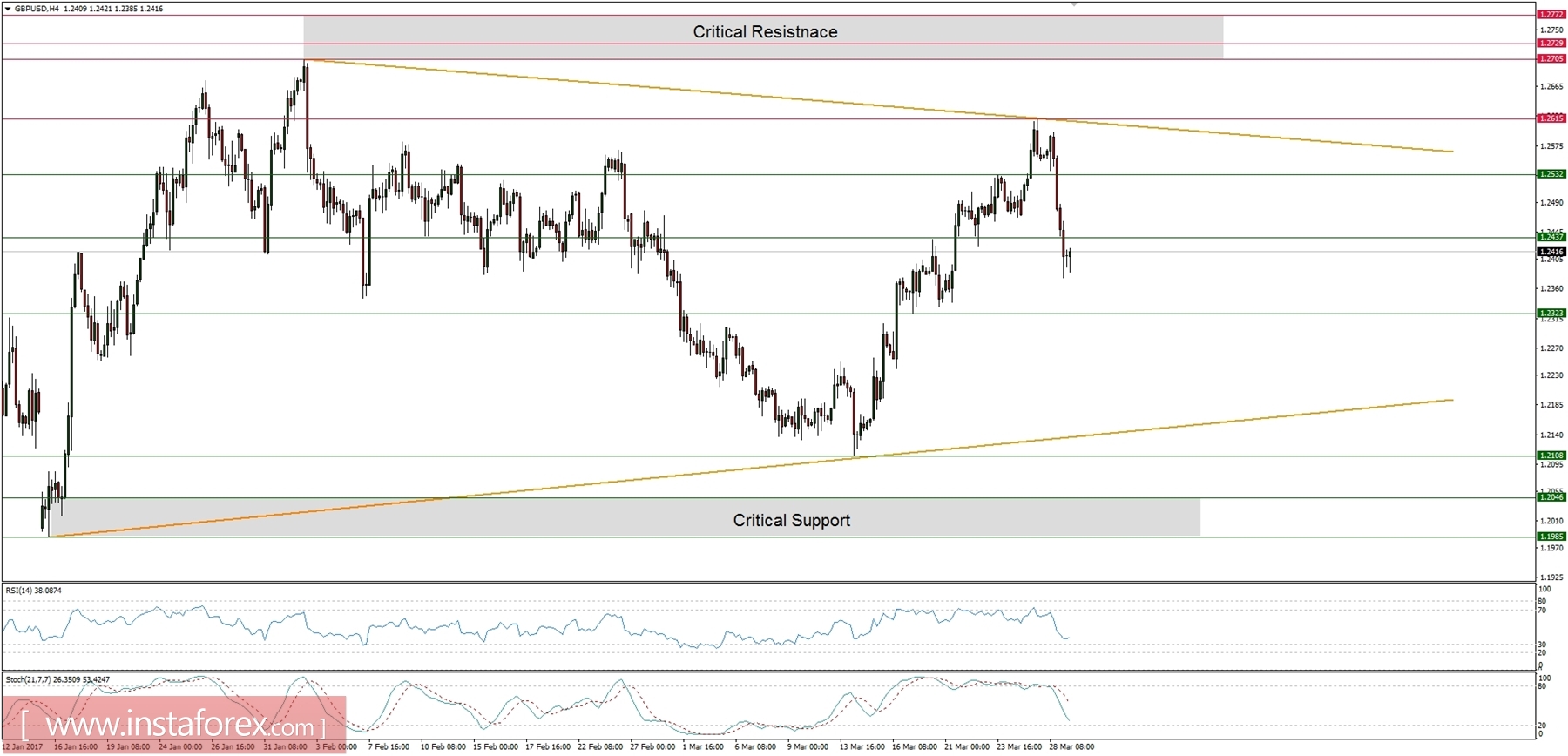Click the GBPUSD,H4 chart title dropdown arrow
Viewport: 1568px width, 756px height.
[x=8, y=9]
